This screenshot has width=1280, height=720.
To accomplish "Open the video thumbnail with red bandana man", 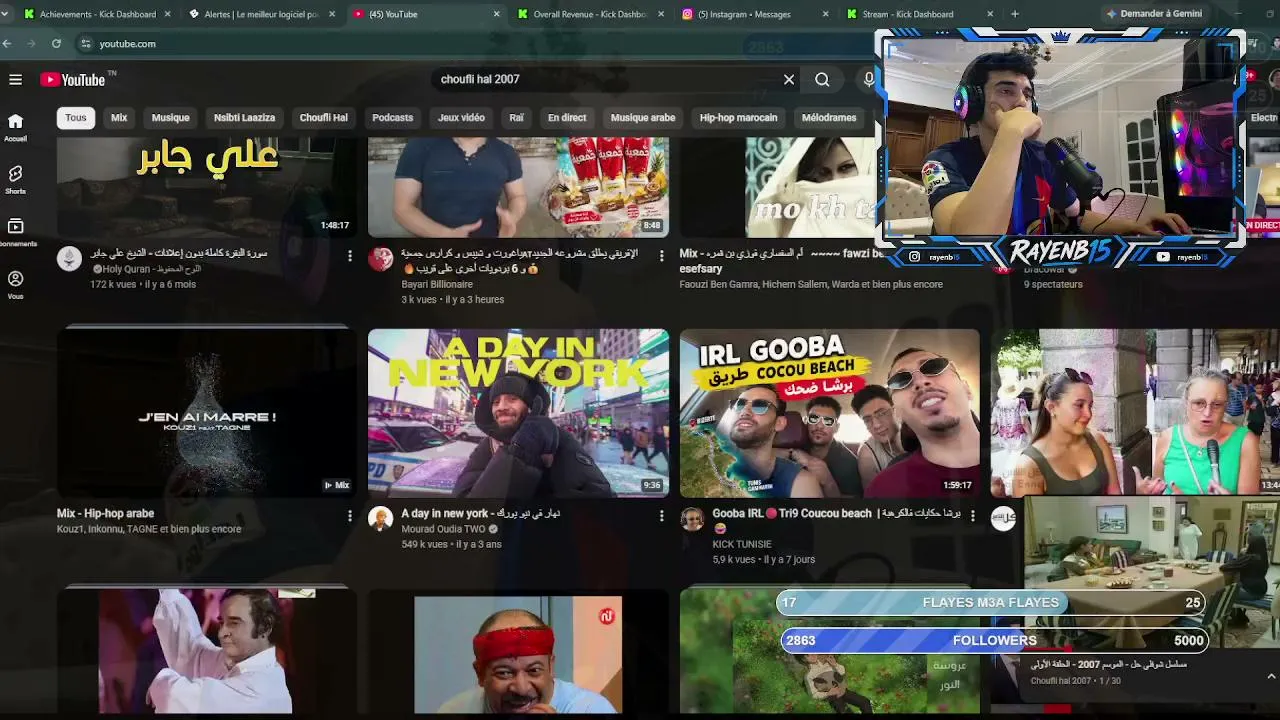I will pos(518,655).
